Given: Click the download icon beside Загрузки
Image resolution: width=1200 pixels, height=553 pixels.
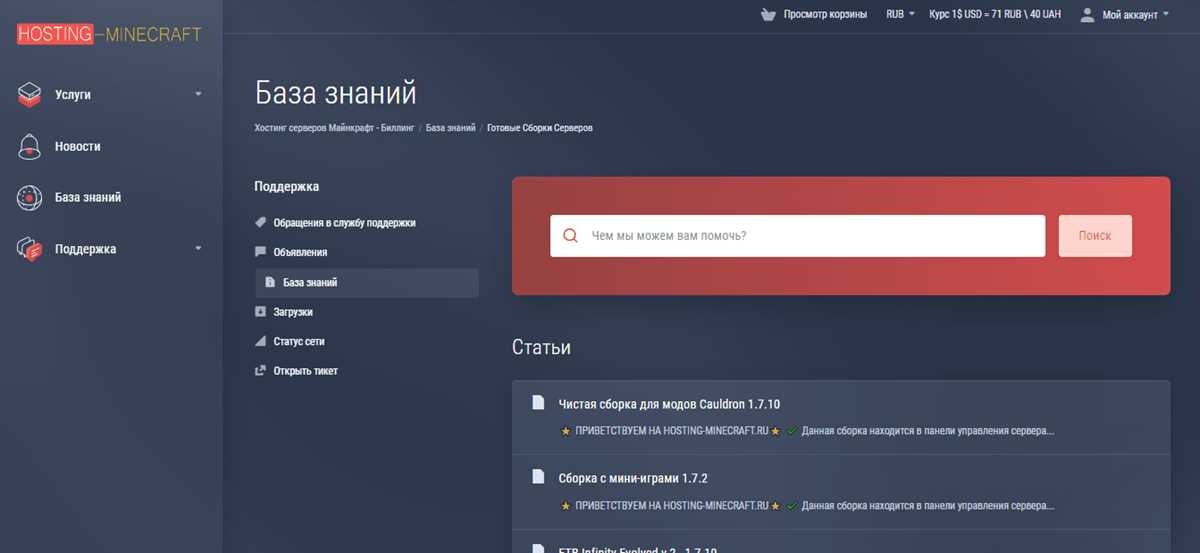Looking at the screenshot, I should coord(260,312).
